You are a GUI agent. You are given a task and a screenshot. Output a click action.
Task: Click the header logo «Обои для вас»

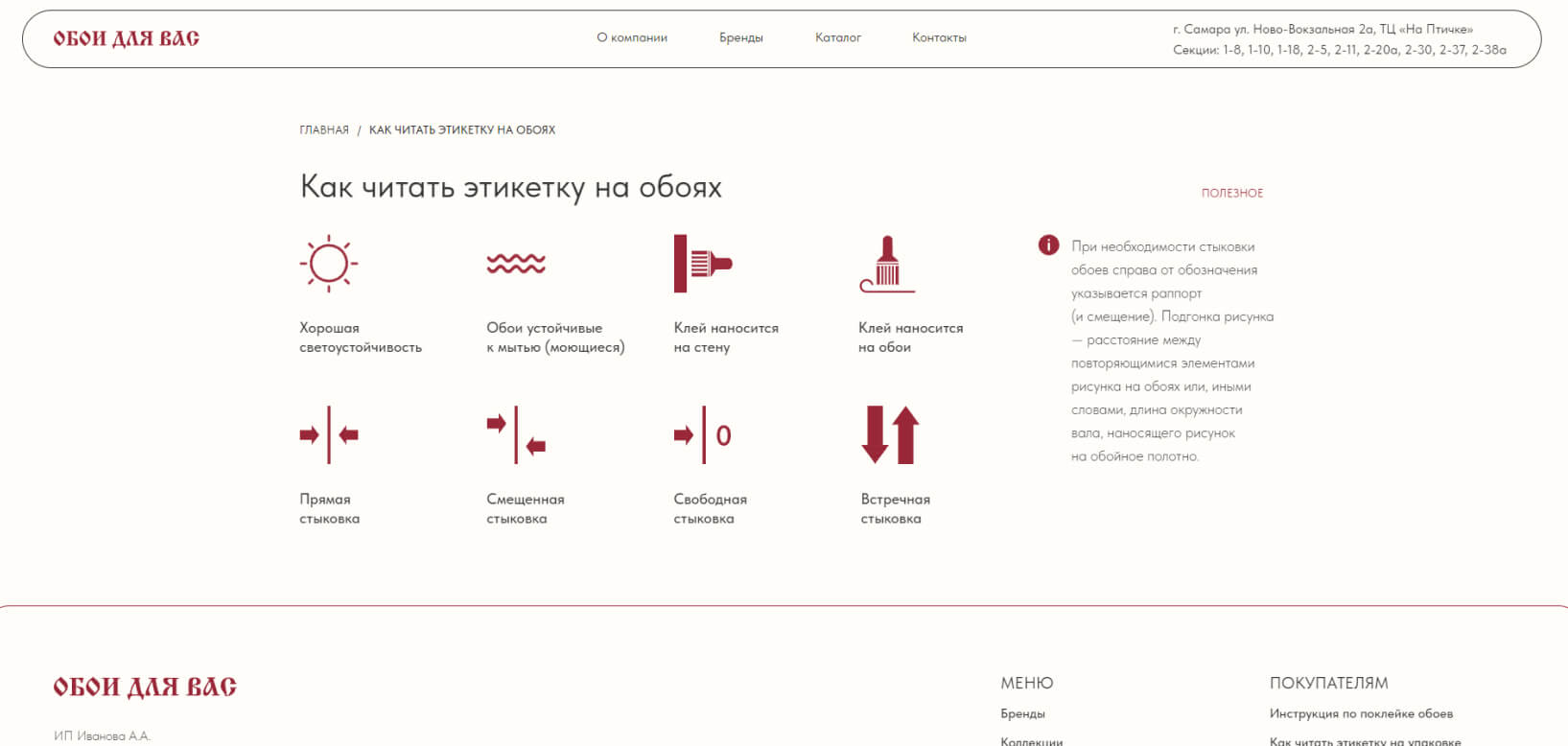coord(127,38)
